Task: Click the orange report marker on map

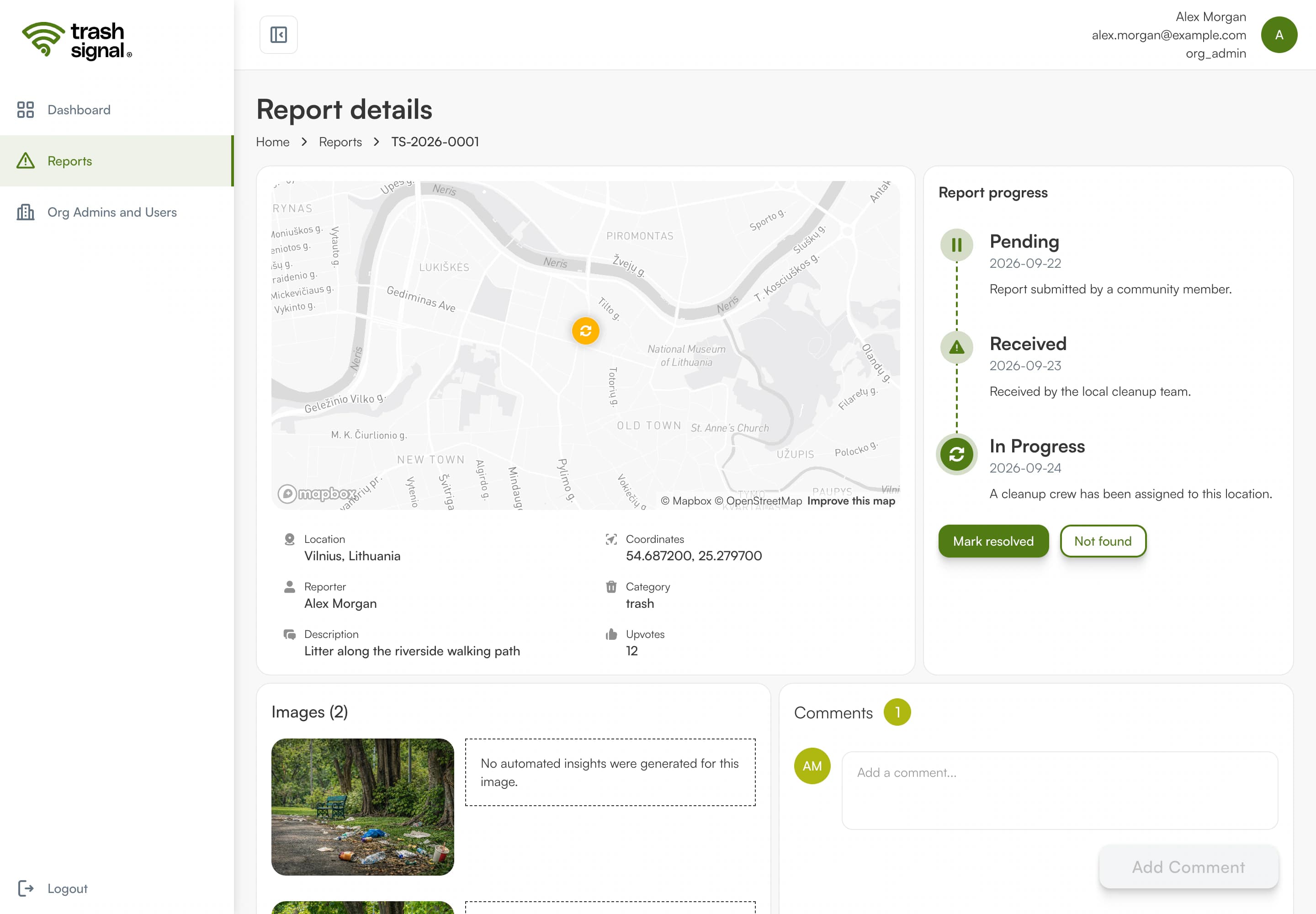Action: 585,331
